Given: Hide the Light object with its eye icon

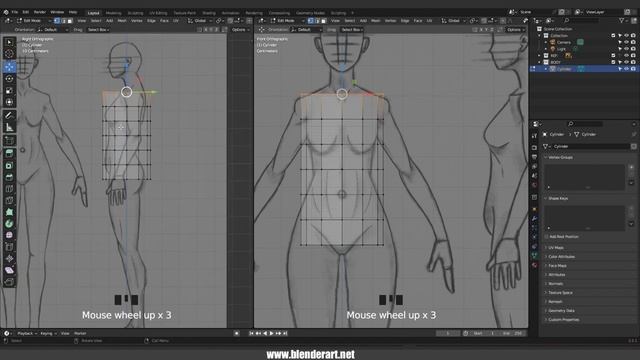Looking at the screenshot, I should pos(627,49).
